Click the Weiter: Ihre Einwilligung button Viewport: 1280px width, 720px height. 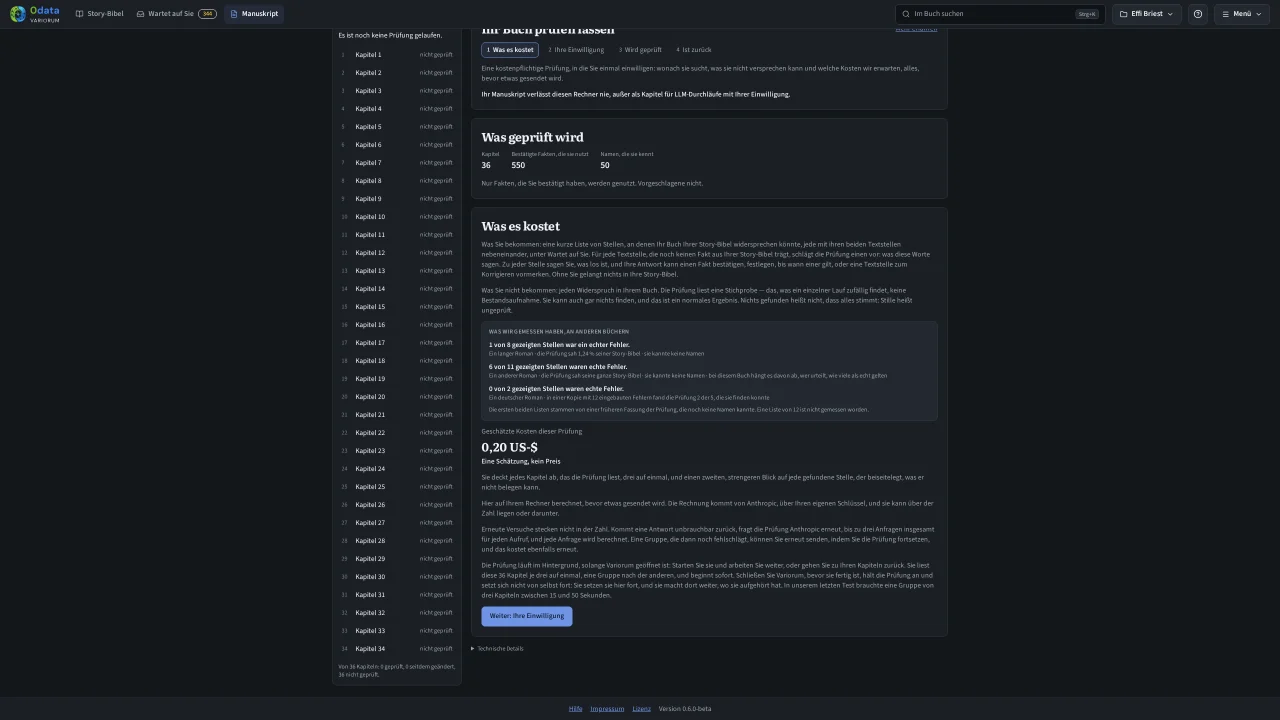click(527, 616)
